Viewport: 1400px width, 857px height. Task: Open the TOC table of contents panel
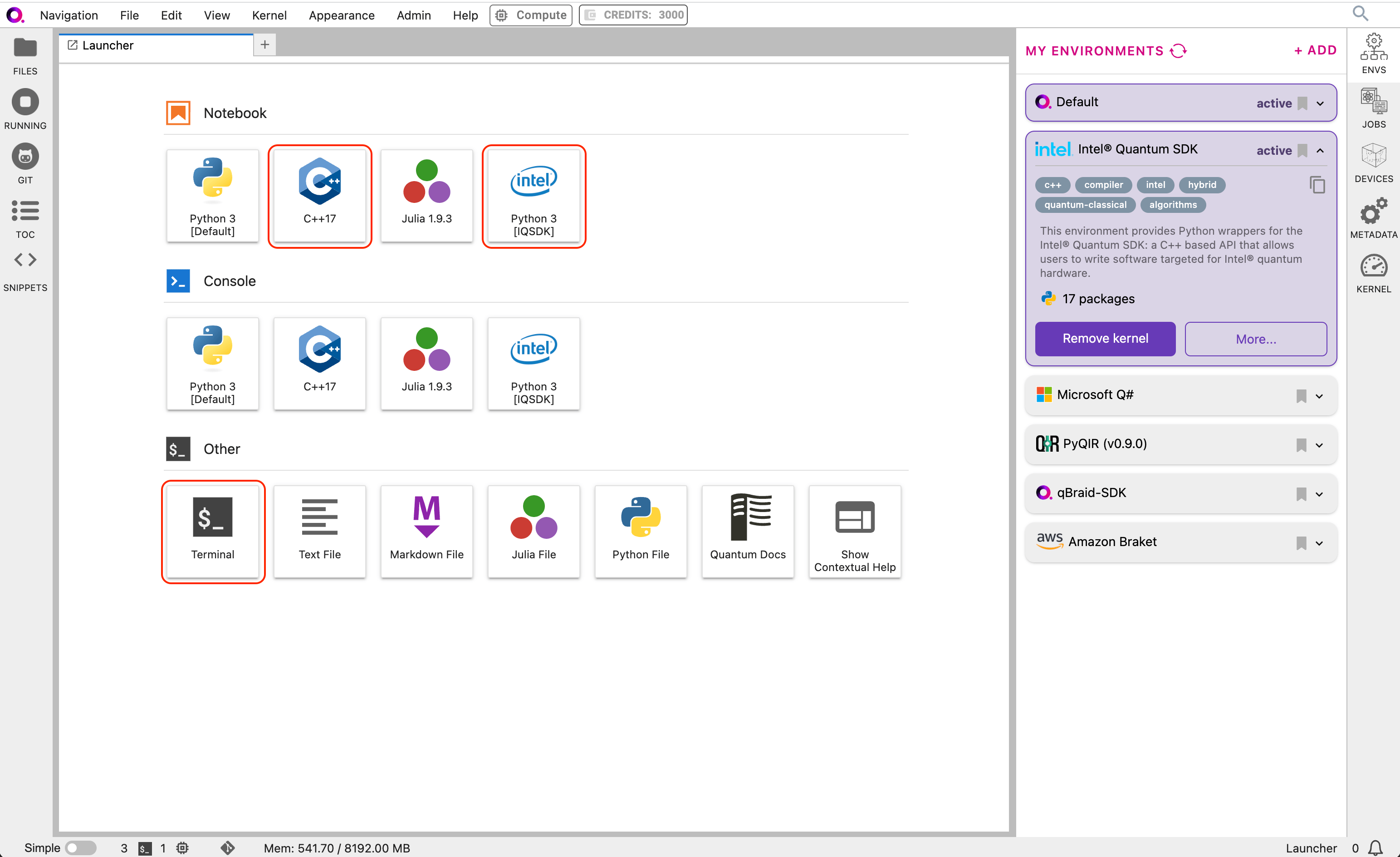[25, 219]
